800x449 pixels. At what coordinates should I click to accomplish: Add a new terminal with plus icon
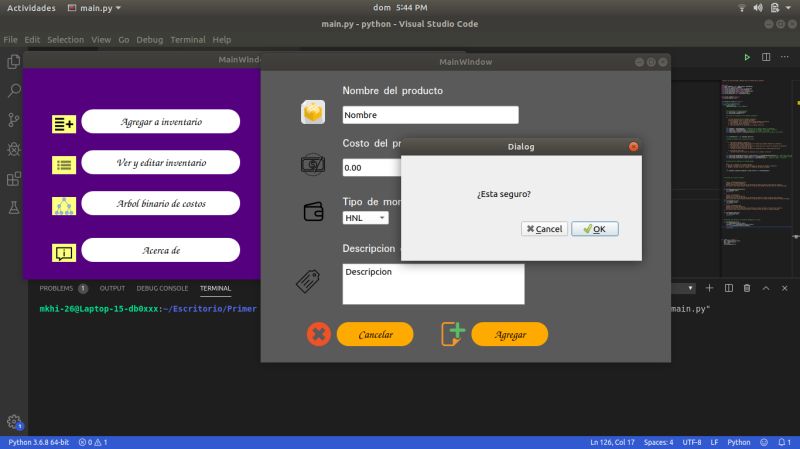point(709,288)
